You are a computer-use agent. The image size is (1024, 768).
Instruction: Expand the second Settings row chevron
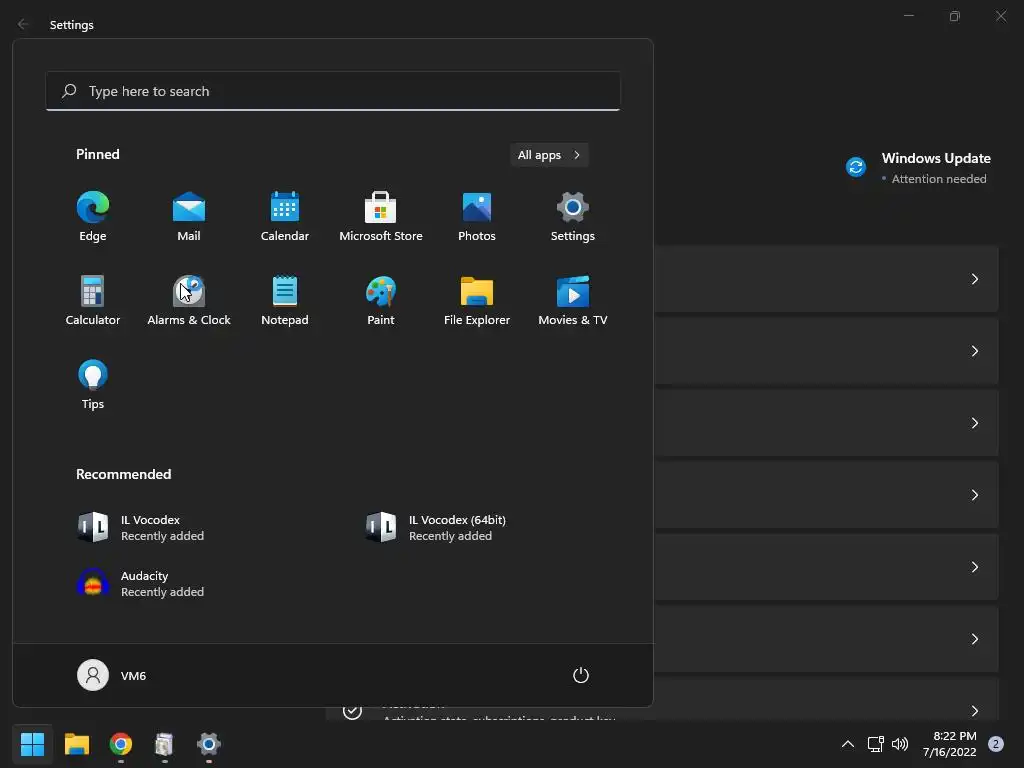coord(974,351)
